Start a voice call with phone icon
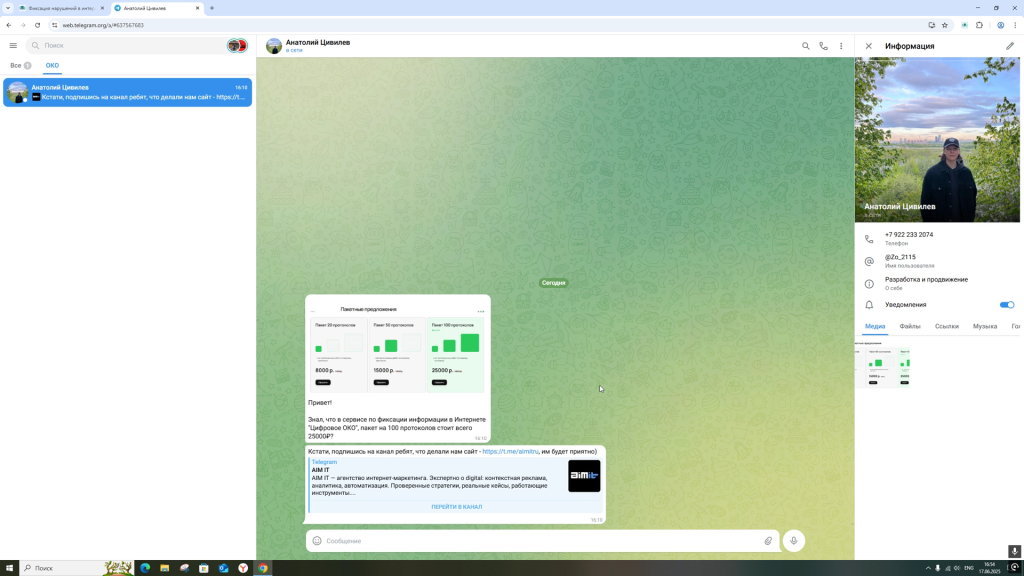This screenshot has width=1024, height=576. 823,46
